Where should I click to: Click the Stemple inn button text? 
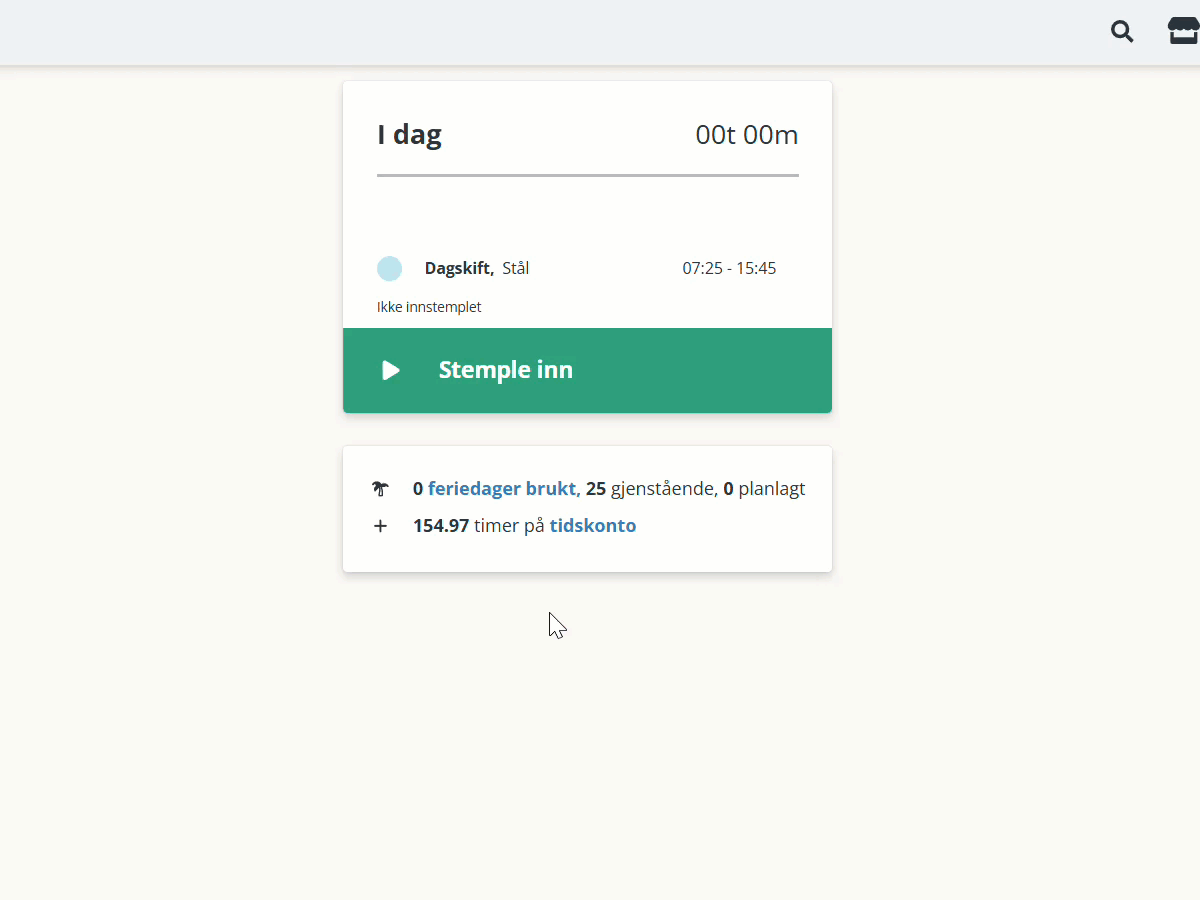[506, 370]
